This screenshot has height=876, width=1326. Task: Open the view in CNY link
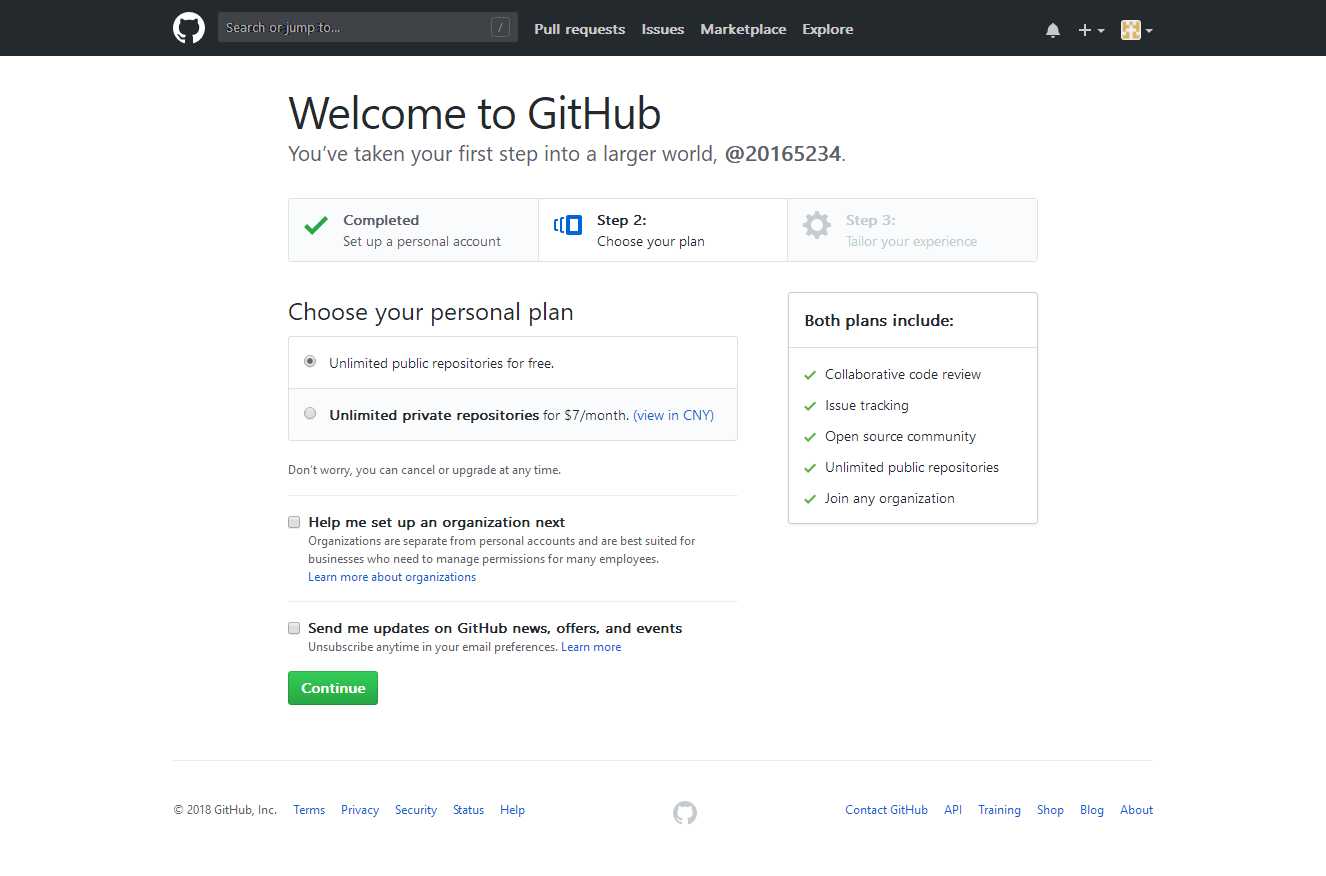tap(674, 415)
